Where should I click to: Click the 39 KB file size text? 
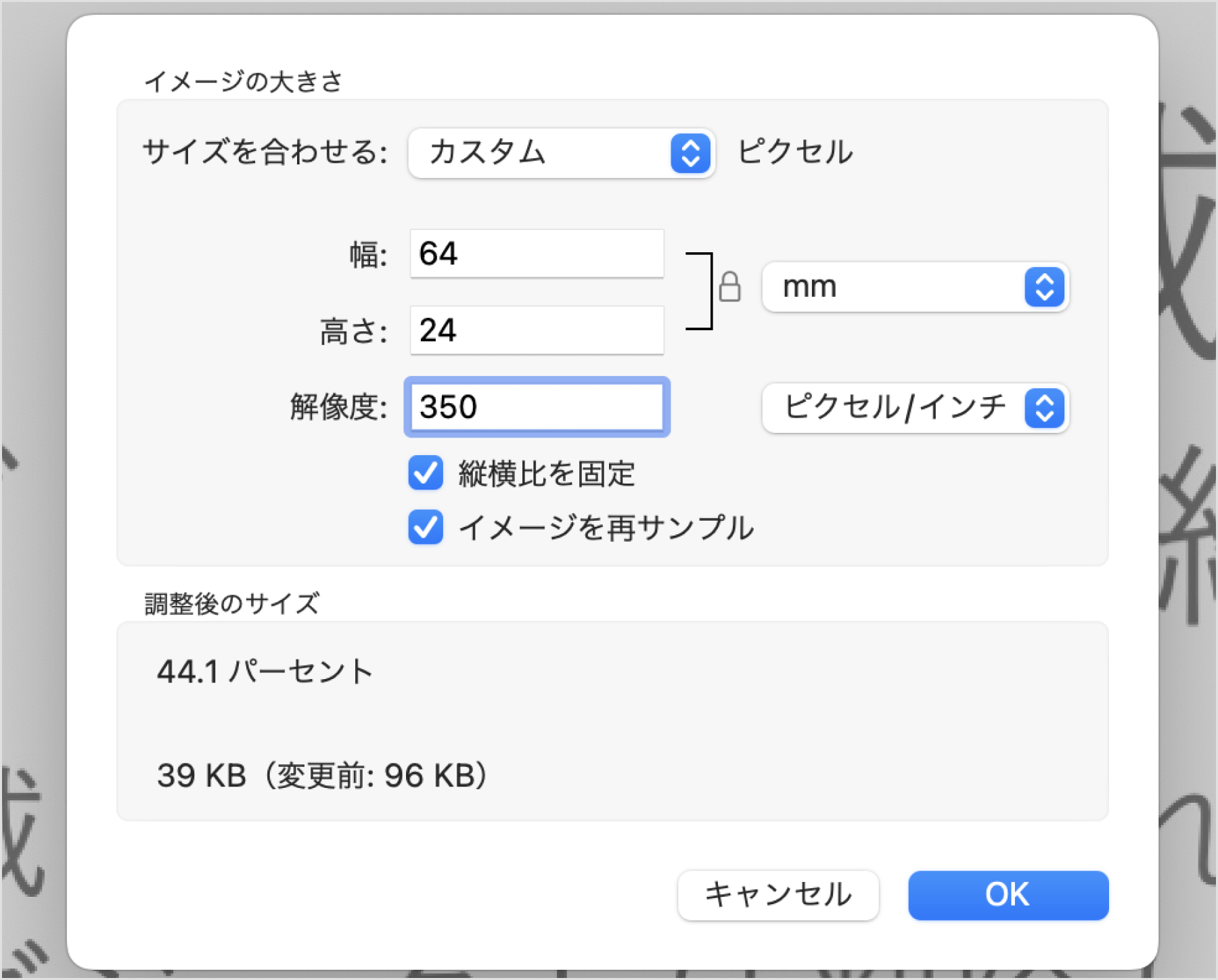coord(201,775)
